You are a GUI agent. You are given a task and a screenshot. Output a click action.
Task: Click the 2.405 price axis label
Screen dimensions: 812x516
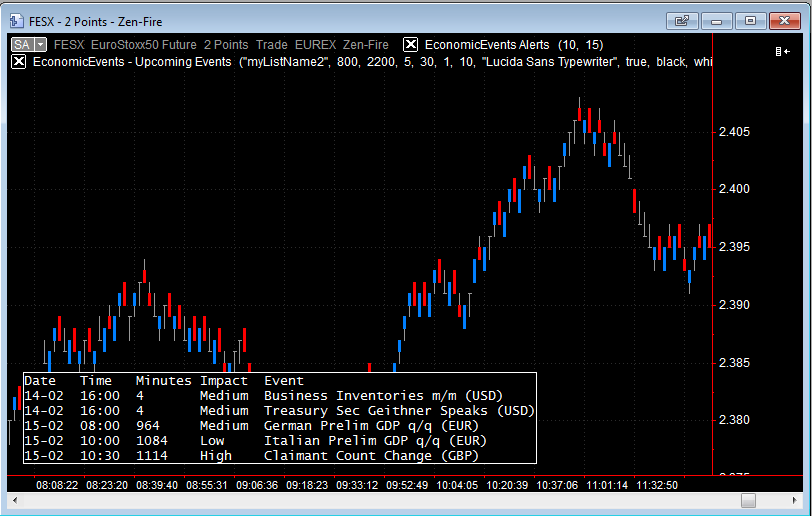coord(734,132)
